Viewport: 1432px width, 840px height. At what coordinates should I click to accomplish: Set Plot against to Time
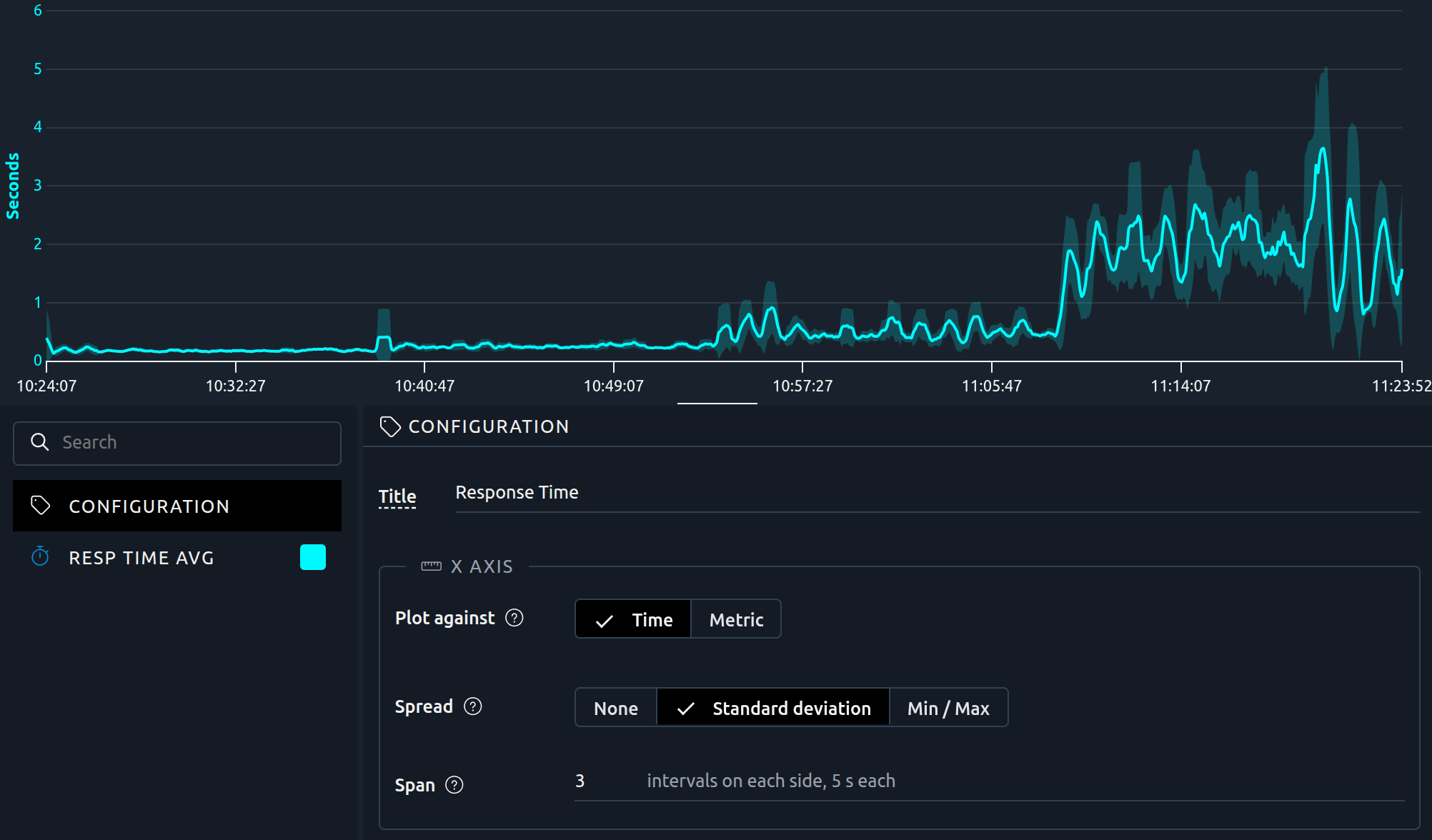pyautogui.click(x=633, y=619)
